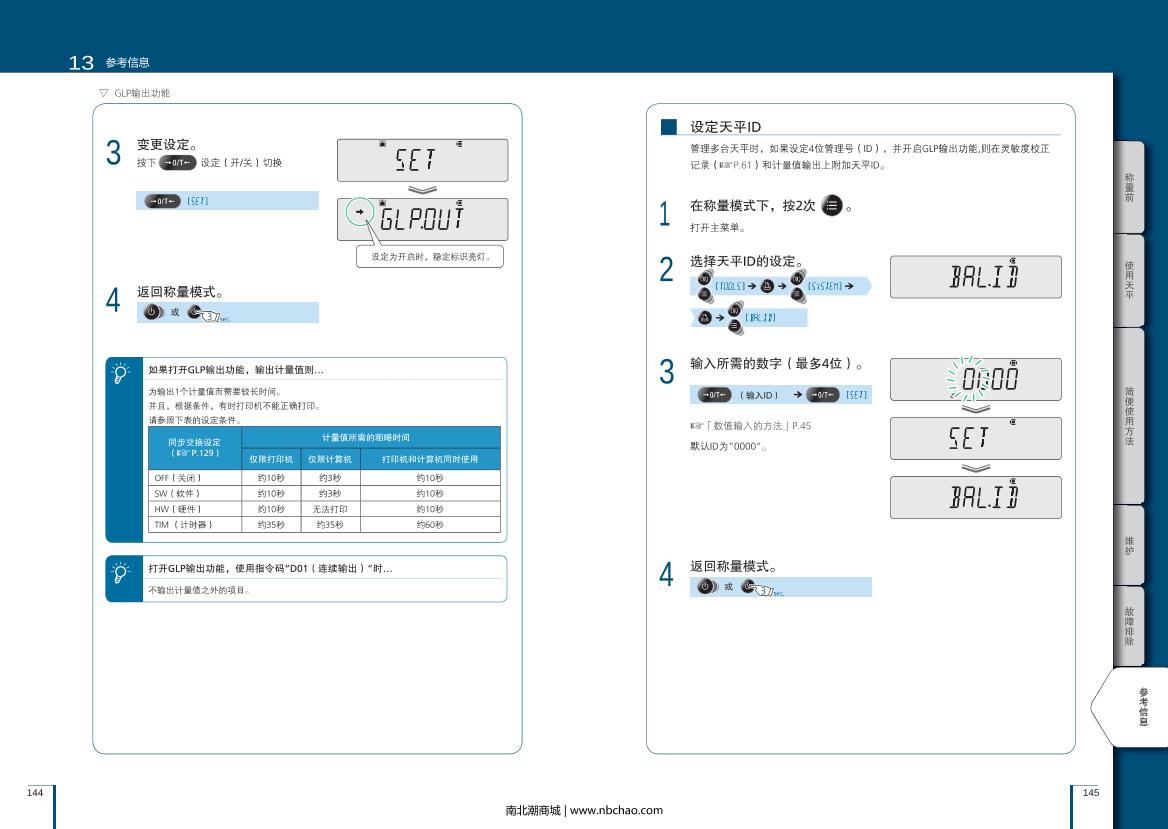
Task: Click the triangle marker before GLP输出功能
Action: pyautogui.click(x=103, y=93)
